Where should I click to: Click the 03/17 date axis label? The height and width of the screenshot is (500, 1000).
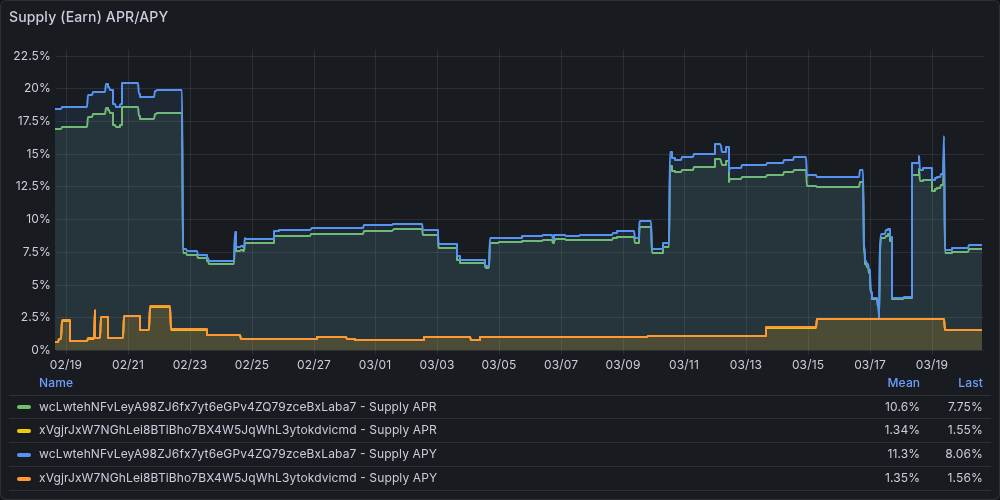coord(870,365)
